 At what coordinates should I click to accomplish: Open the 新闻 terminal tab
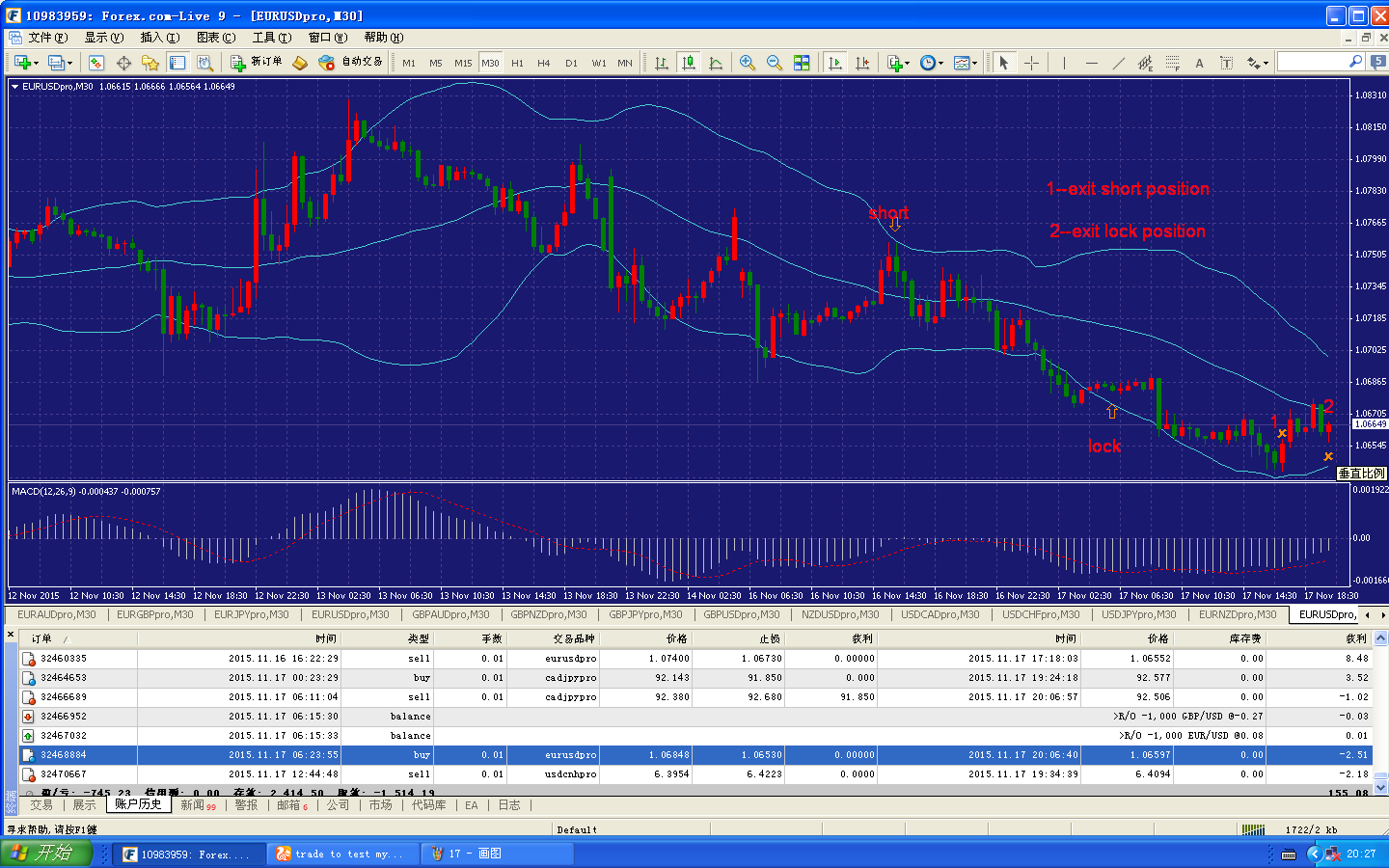198,804
